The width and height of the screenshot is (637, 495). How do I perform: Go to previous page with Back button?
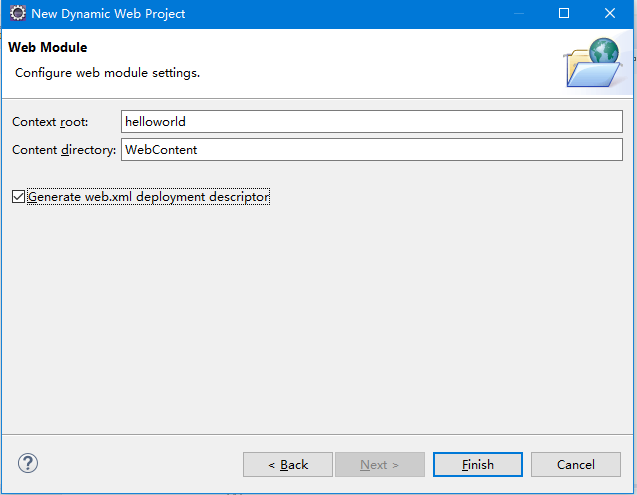[288, 465]
